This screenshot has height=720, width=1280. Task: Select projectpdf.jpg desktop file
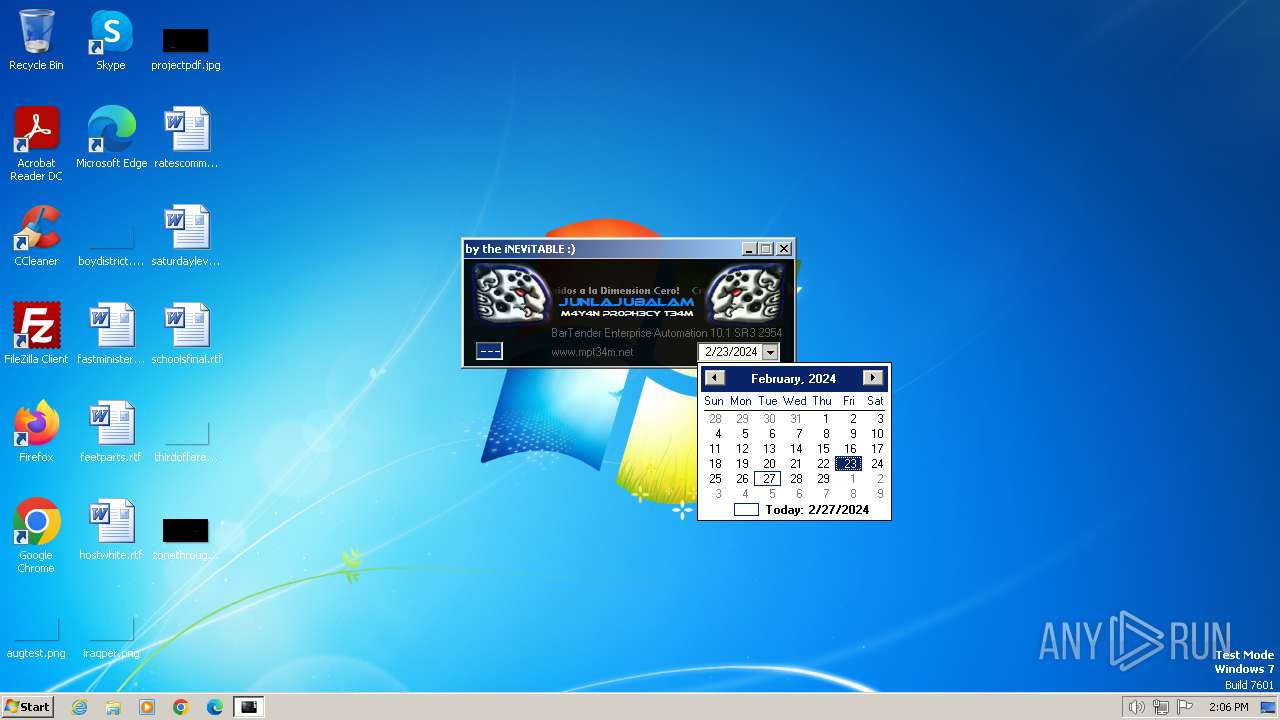point(186,48)
